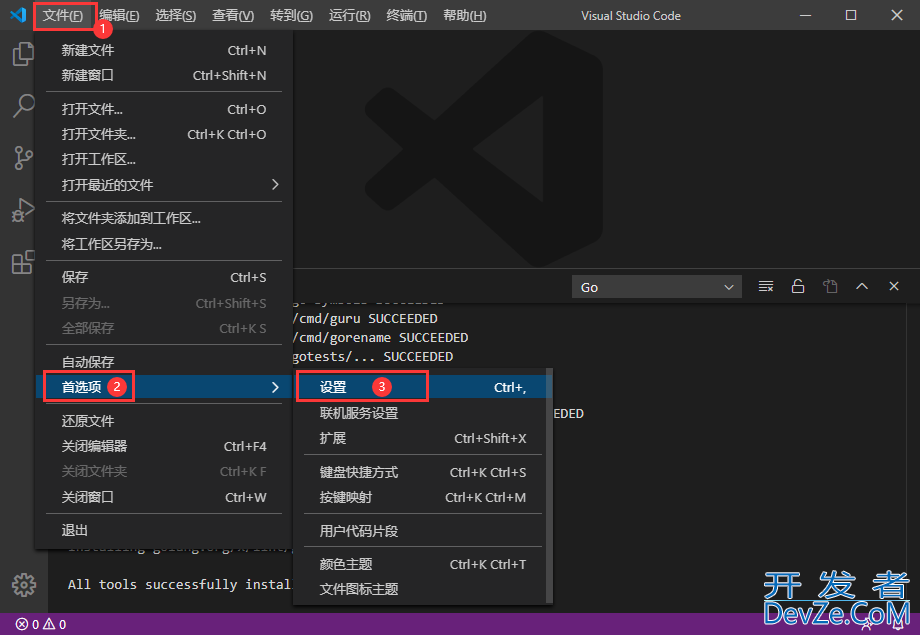Screen dimensions: 920x635
Task: Open the Source Control view
Action: point(23,158)
